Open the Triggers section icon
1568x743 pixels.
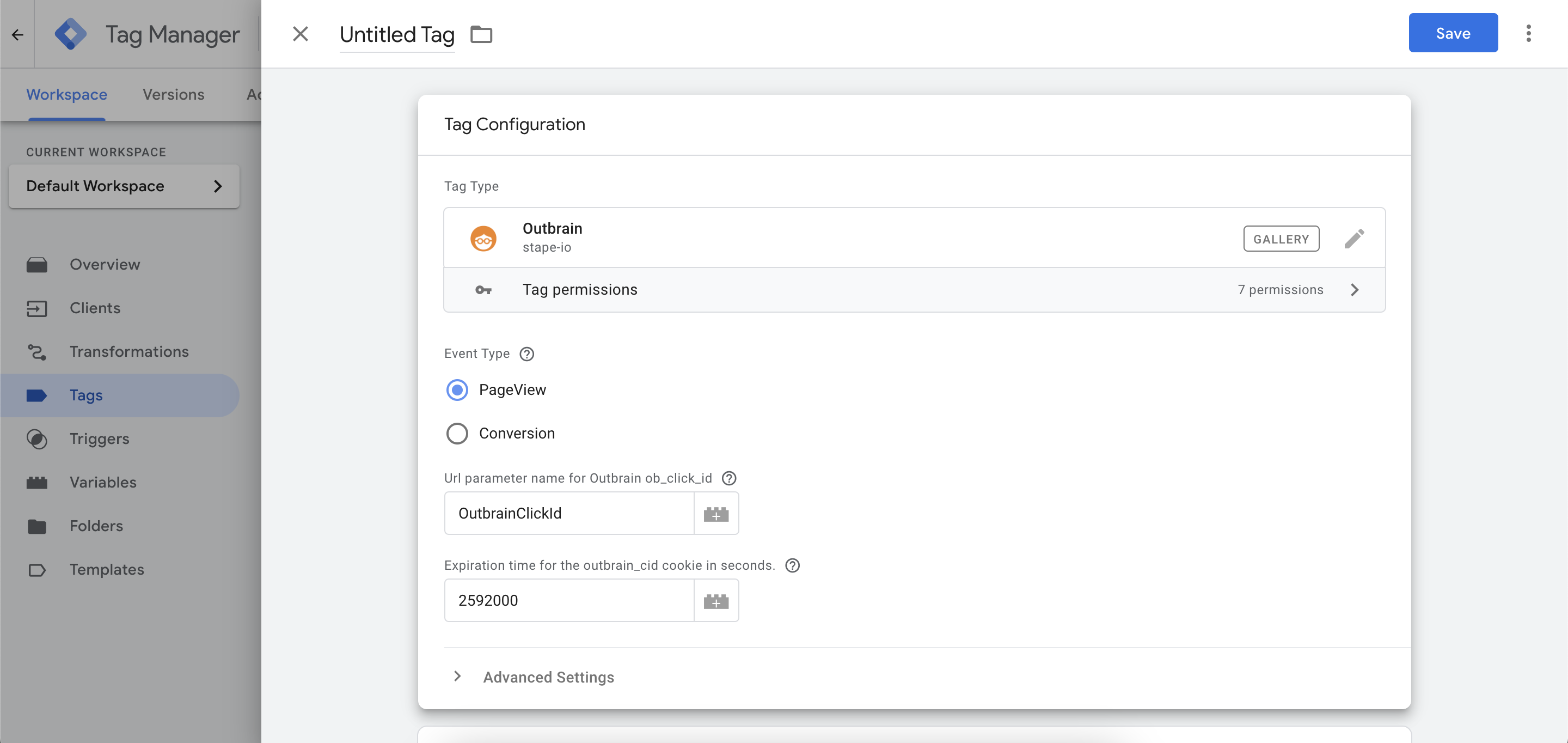(38, 439)
